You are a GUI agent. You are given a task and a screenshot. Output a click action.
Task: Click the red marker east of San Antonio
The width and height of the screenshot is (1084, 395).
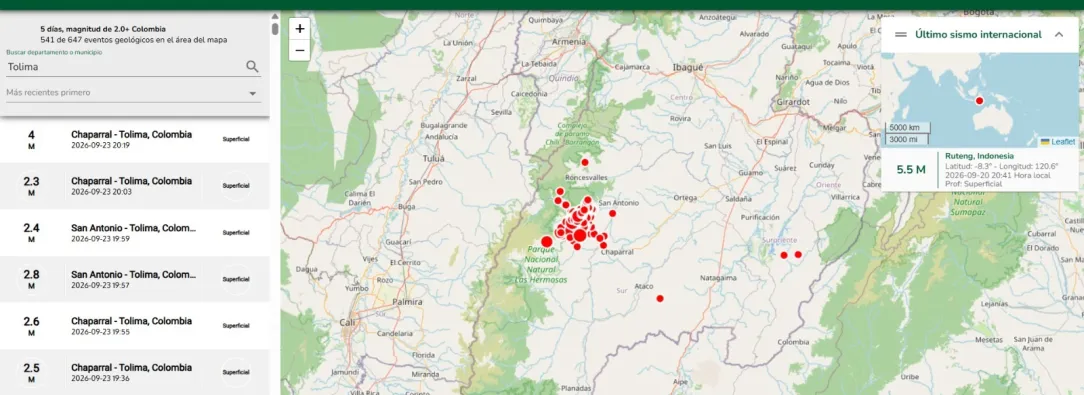coord(613,213)
